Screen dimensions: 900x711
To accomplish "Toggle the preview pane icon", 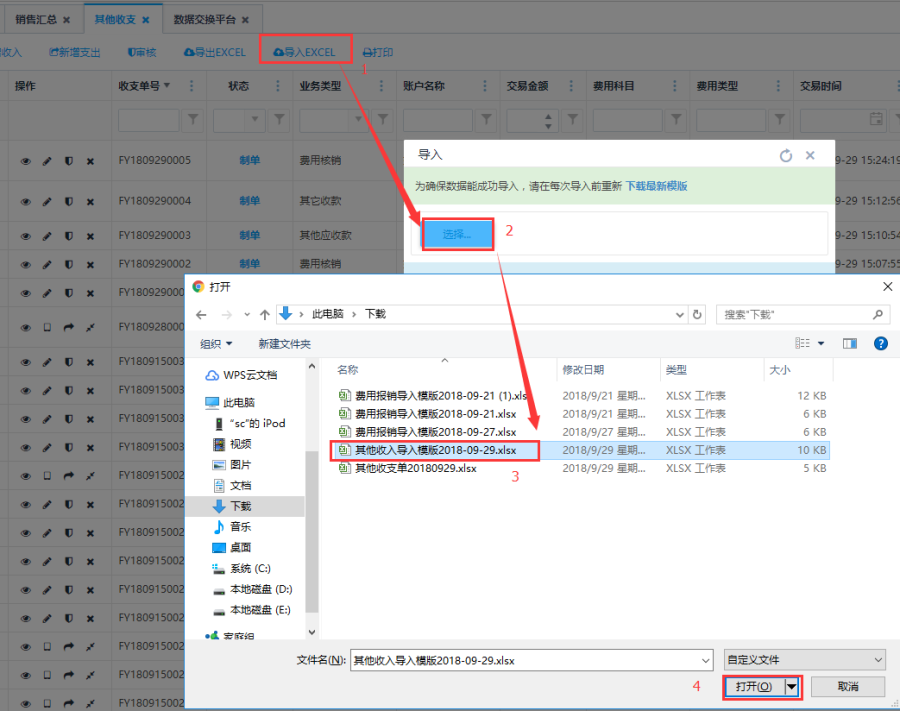I will pos(850,343).
